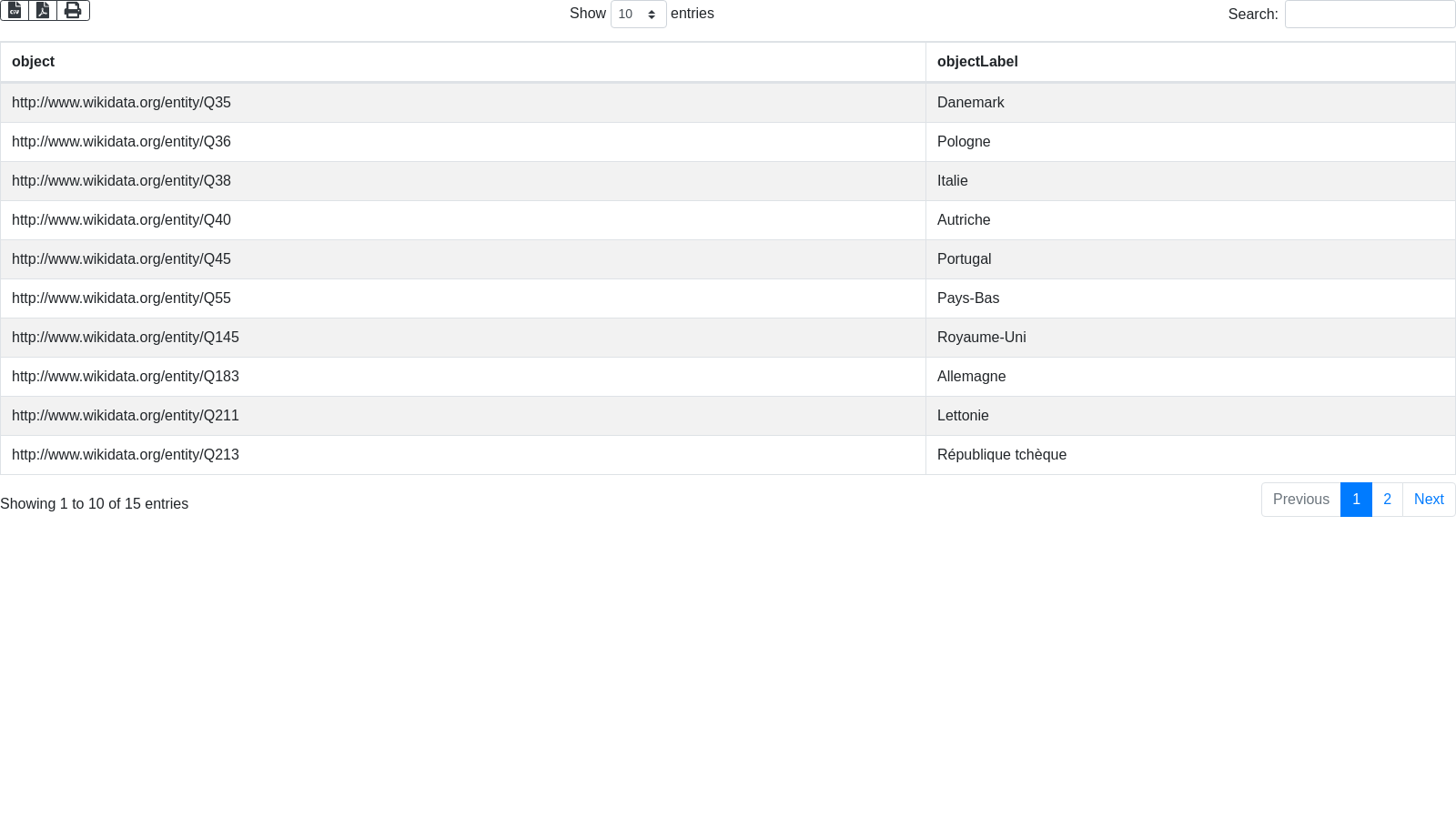Go to page 2 of results

point(1387,500)
